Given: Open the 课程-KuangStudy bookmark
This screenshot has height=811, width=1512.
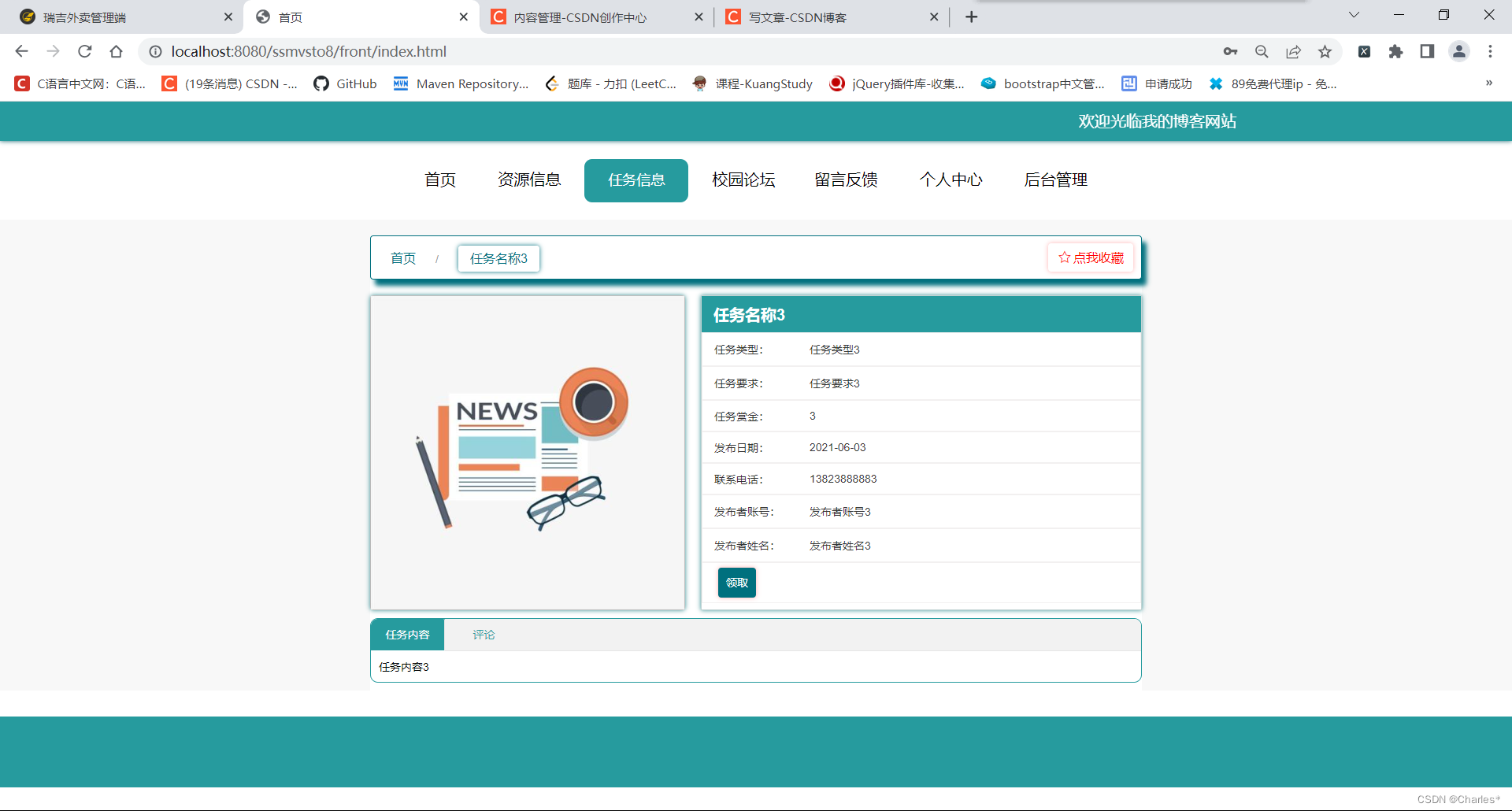Looking at the screenshot, I should tap(752, 83).
